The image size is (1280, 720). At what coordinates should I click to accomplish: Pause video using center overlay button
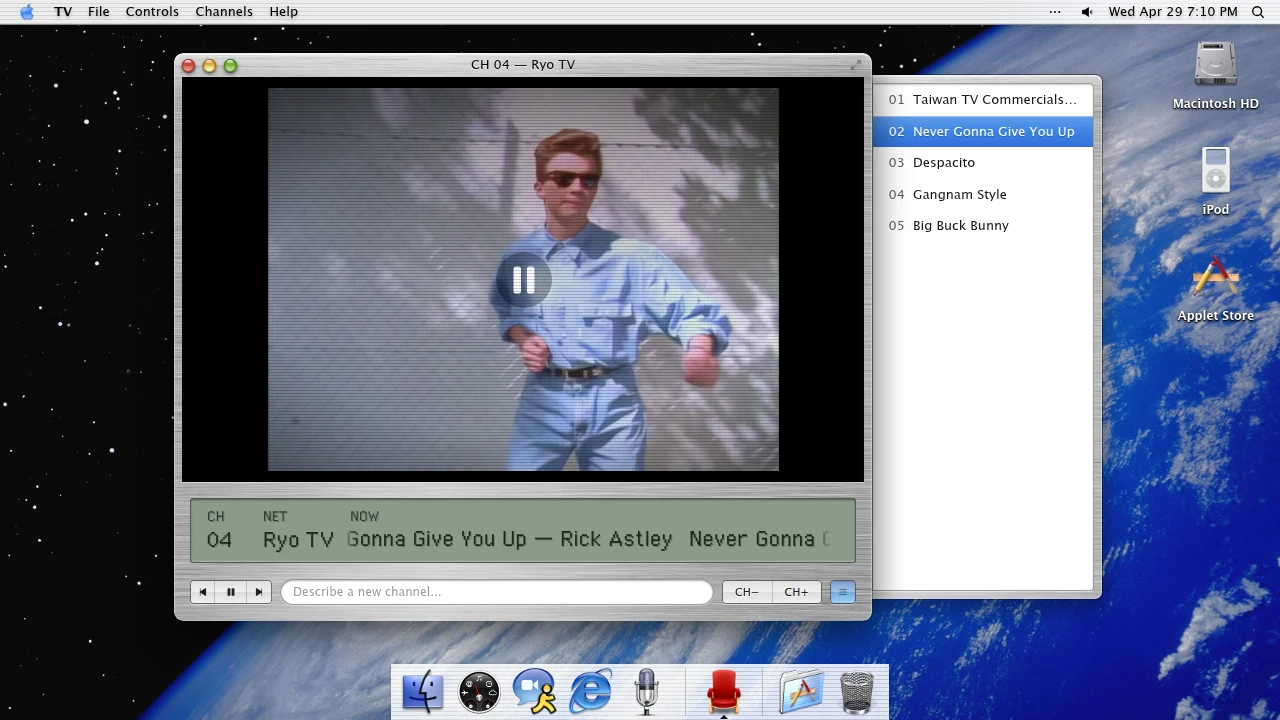[x=523, y=281]
